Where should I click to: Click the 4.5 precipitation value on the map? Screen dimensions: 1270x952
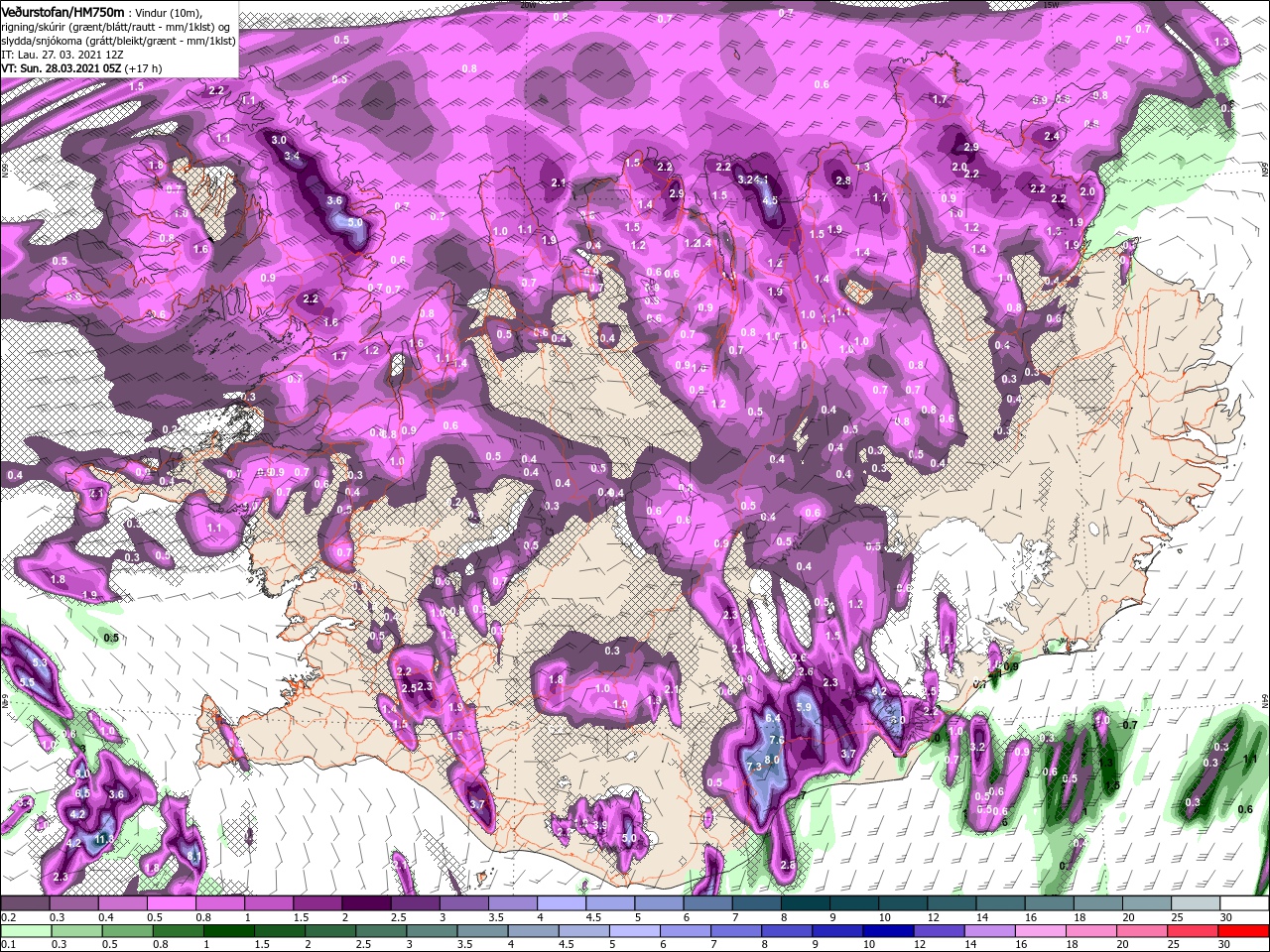coord(769,200)
